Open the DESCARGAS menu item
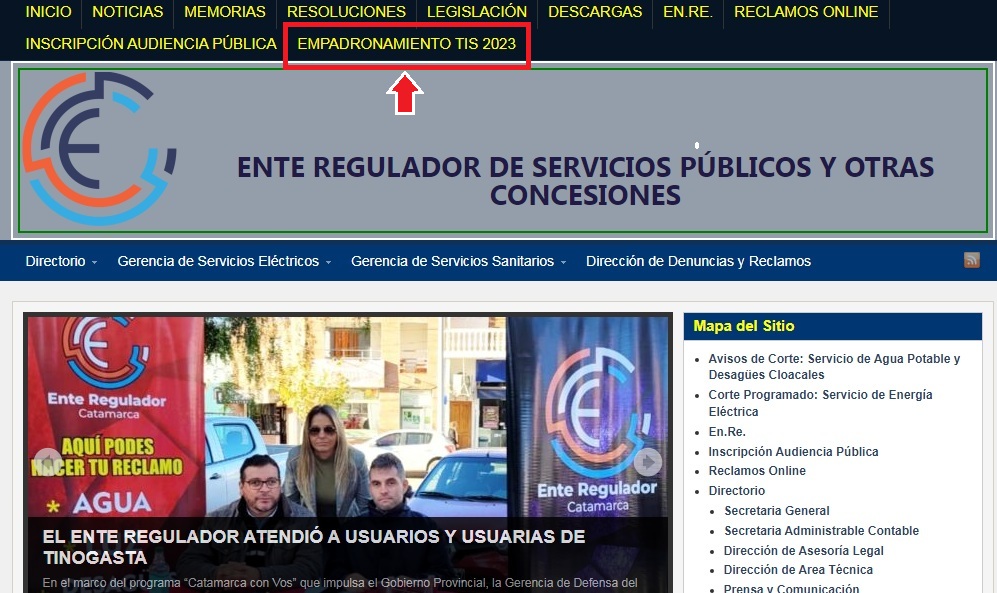The height and width of the screenshot is (593, 997). (x=595, y=12)
